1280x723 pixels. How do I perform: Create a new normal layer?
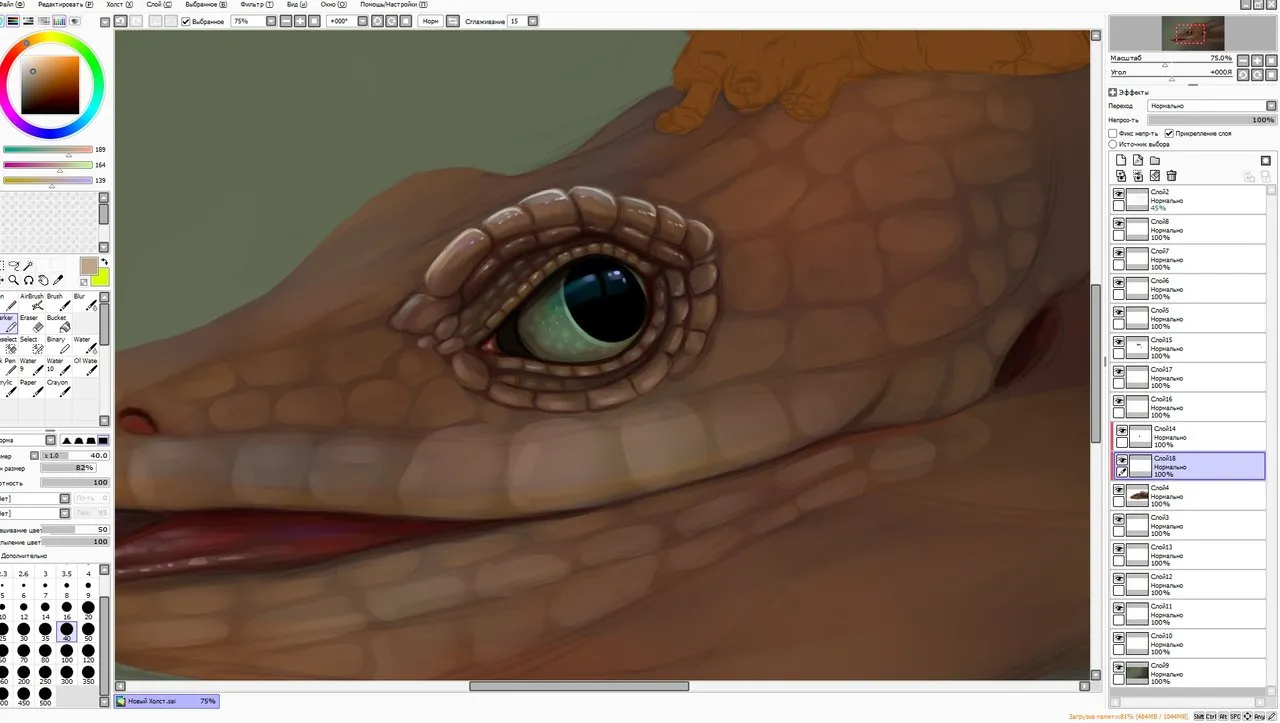[x=1121, y=160]
